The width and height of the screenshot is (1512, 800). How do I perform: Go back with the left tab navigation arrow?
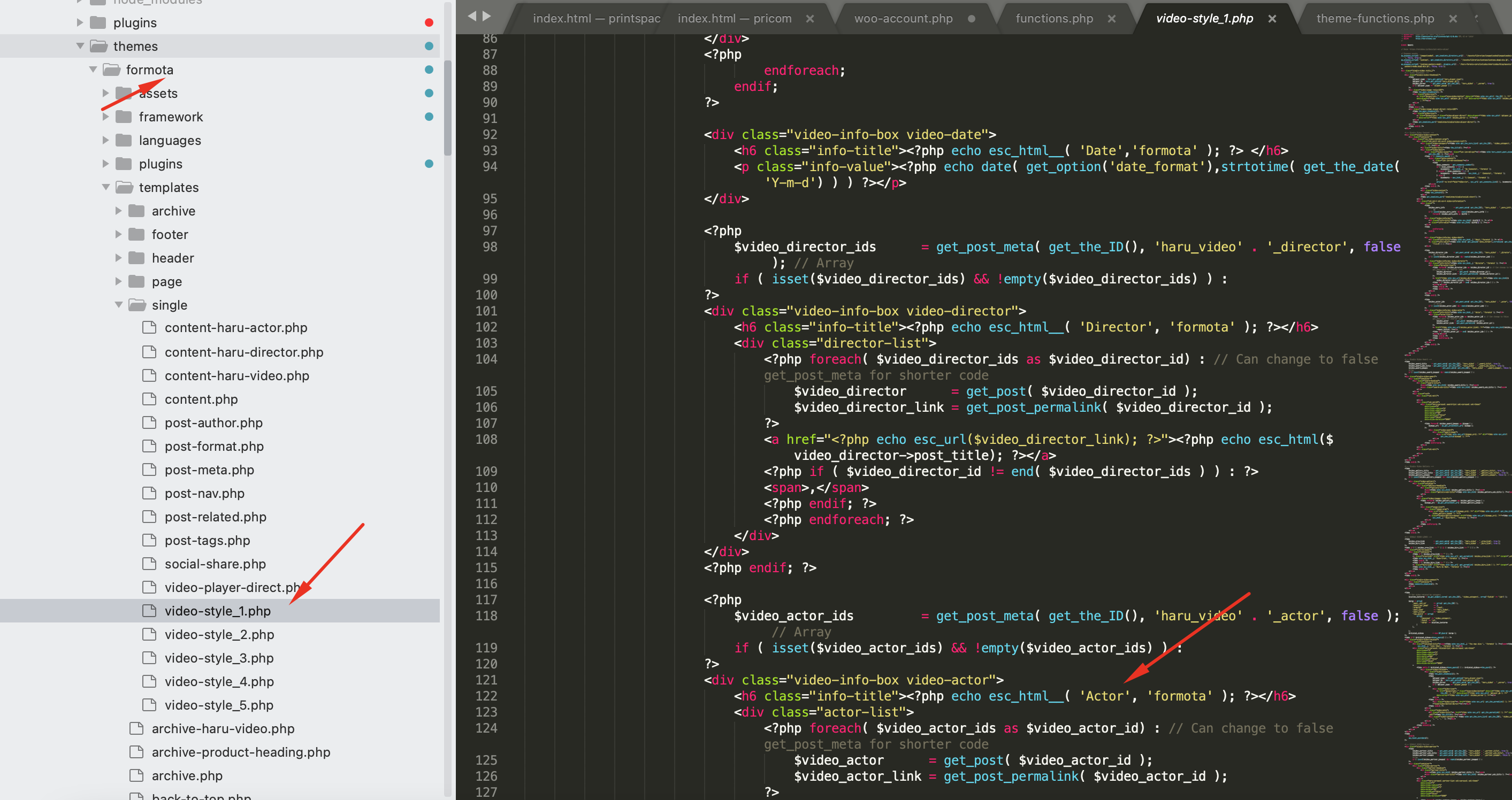(x=471, y=17)
